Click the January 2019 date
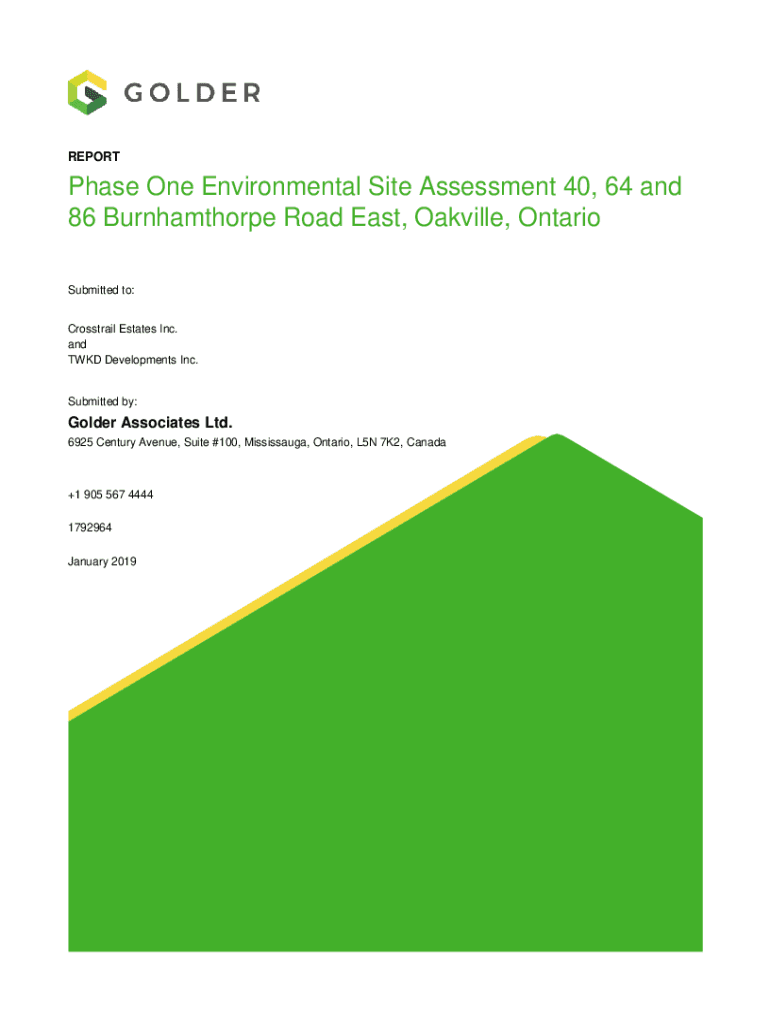This screenshot has height=1024, width=770. 102,561
